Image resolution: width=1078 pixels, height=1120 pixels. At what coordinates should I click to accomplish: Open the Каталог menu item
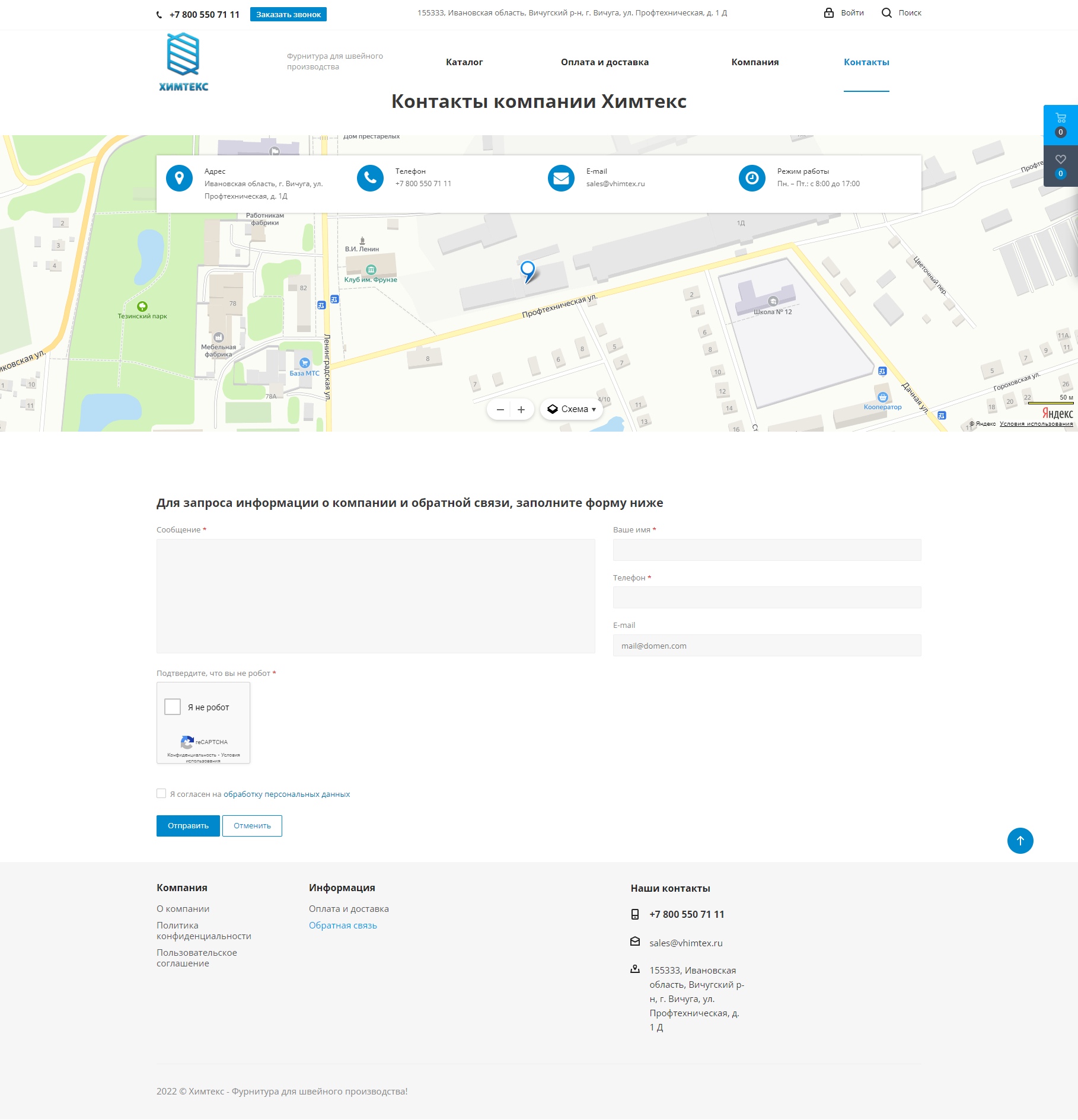pos(465,62)
